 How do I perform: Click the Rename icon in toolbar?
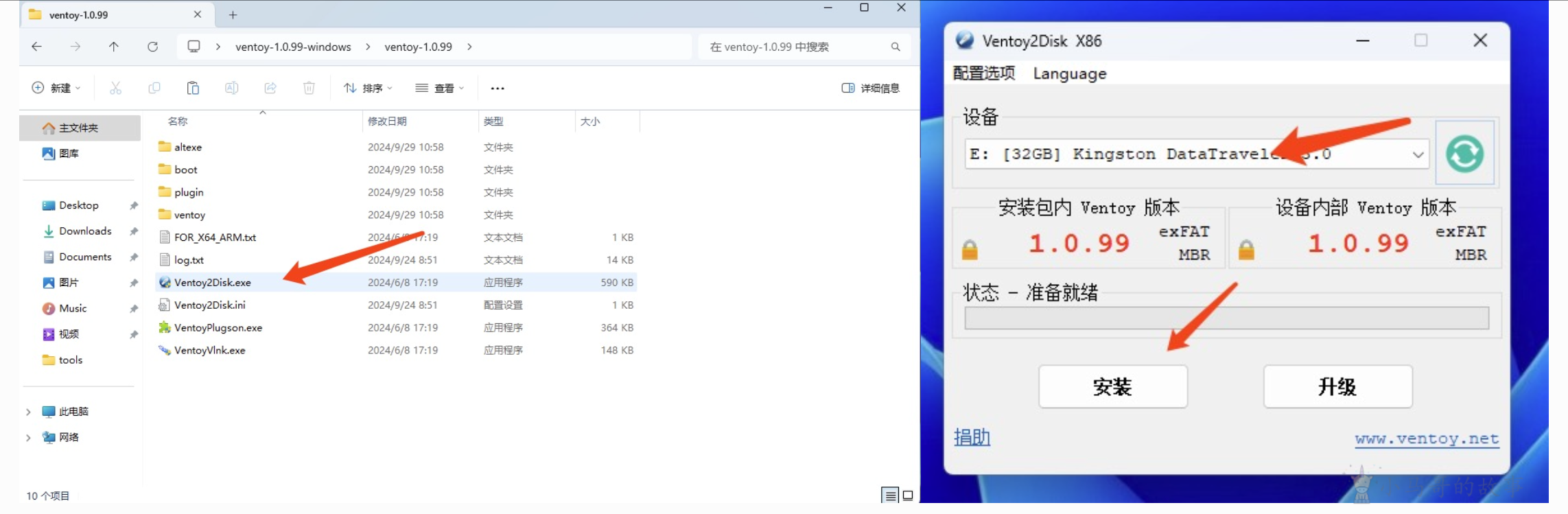(232, 88)
